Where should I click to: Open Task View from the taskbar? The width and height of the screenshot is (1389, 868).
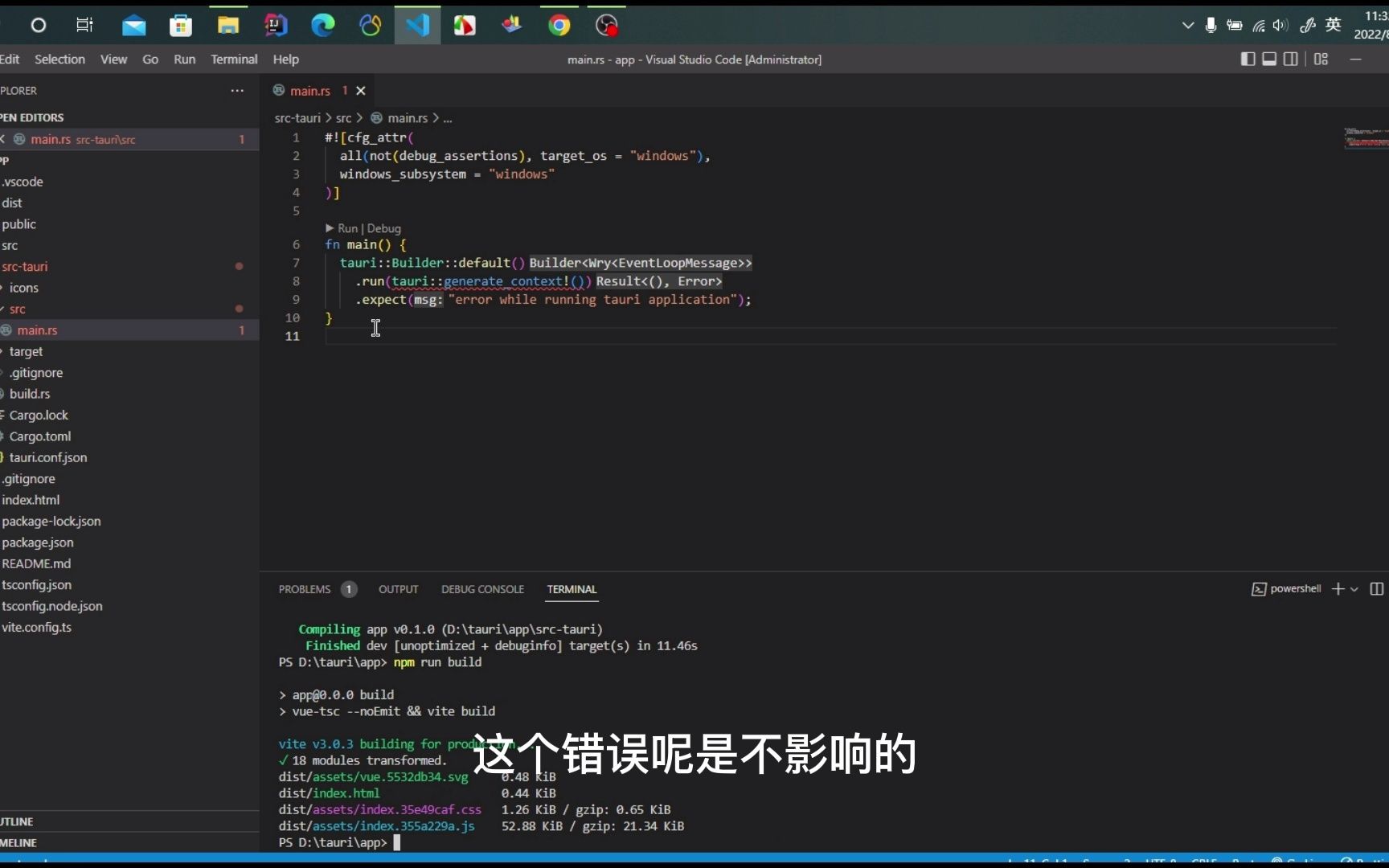coord(84,25)
